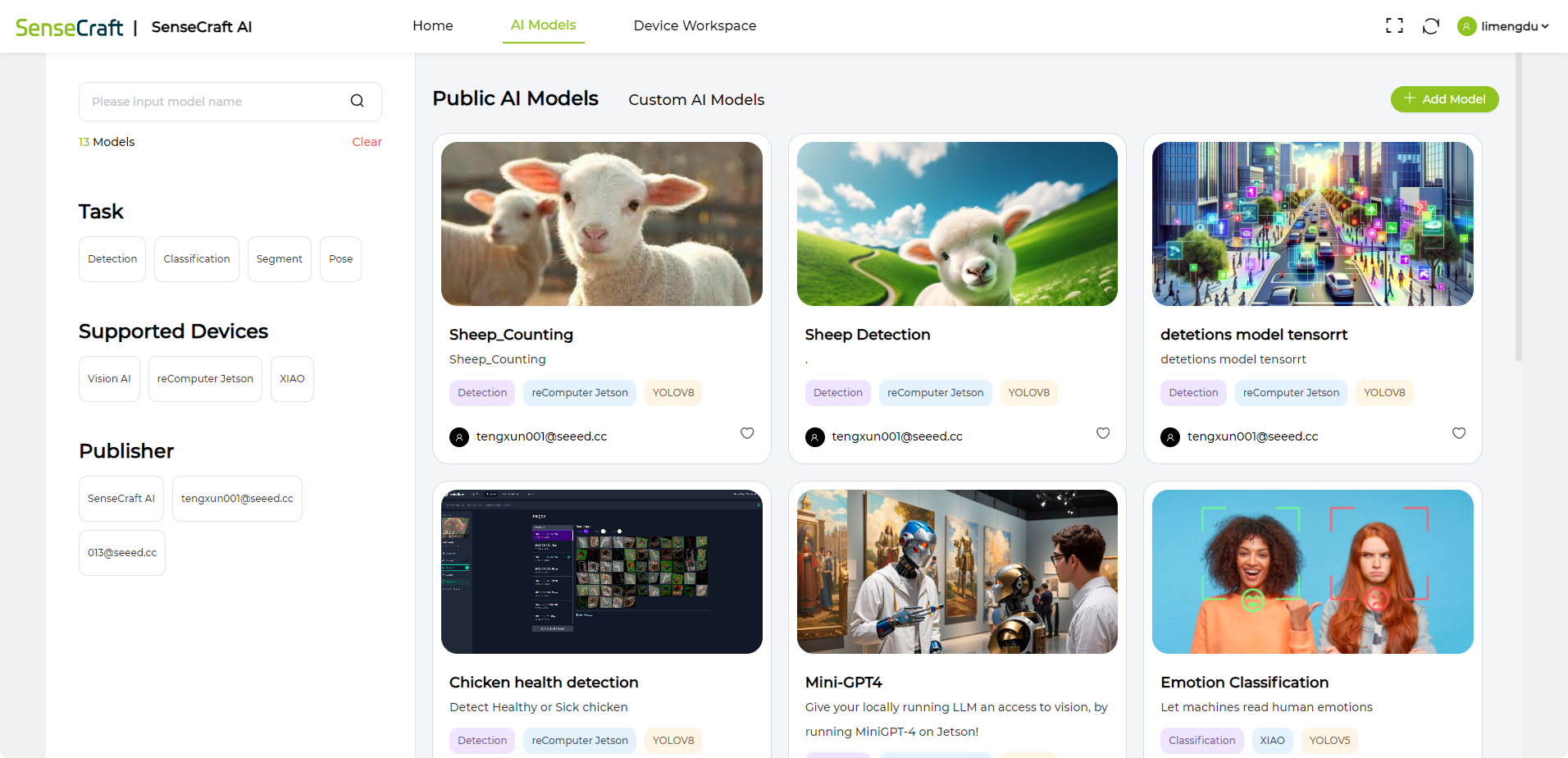Image resolution: width=1568 pixels, height=758 pixels.
Task: Click 'Detect Healthy or Sick chicken' description
Action: click(539, 707)
